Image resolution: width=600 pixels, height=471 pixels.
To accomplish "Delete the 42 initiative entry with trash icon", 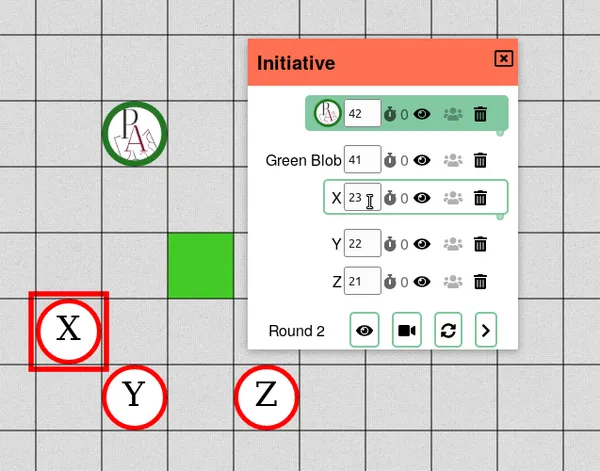I will [480, 114].
